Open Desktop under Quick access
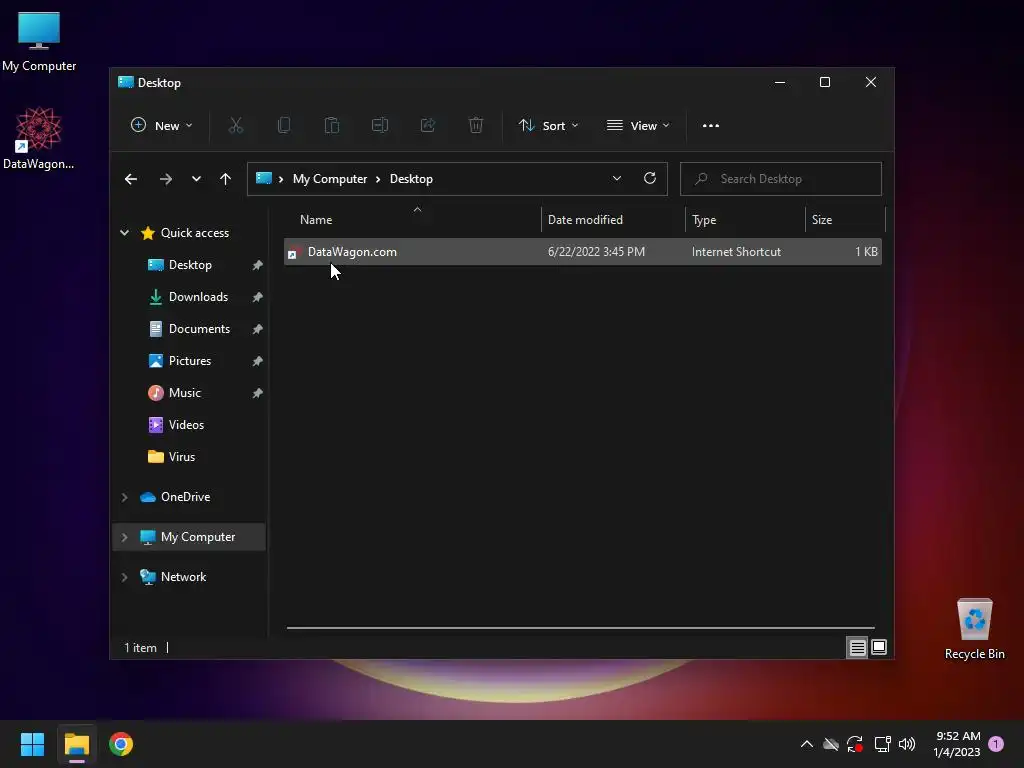 pyautogui.click(x=190, y=265)
